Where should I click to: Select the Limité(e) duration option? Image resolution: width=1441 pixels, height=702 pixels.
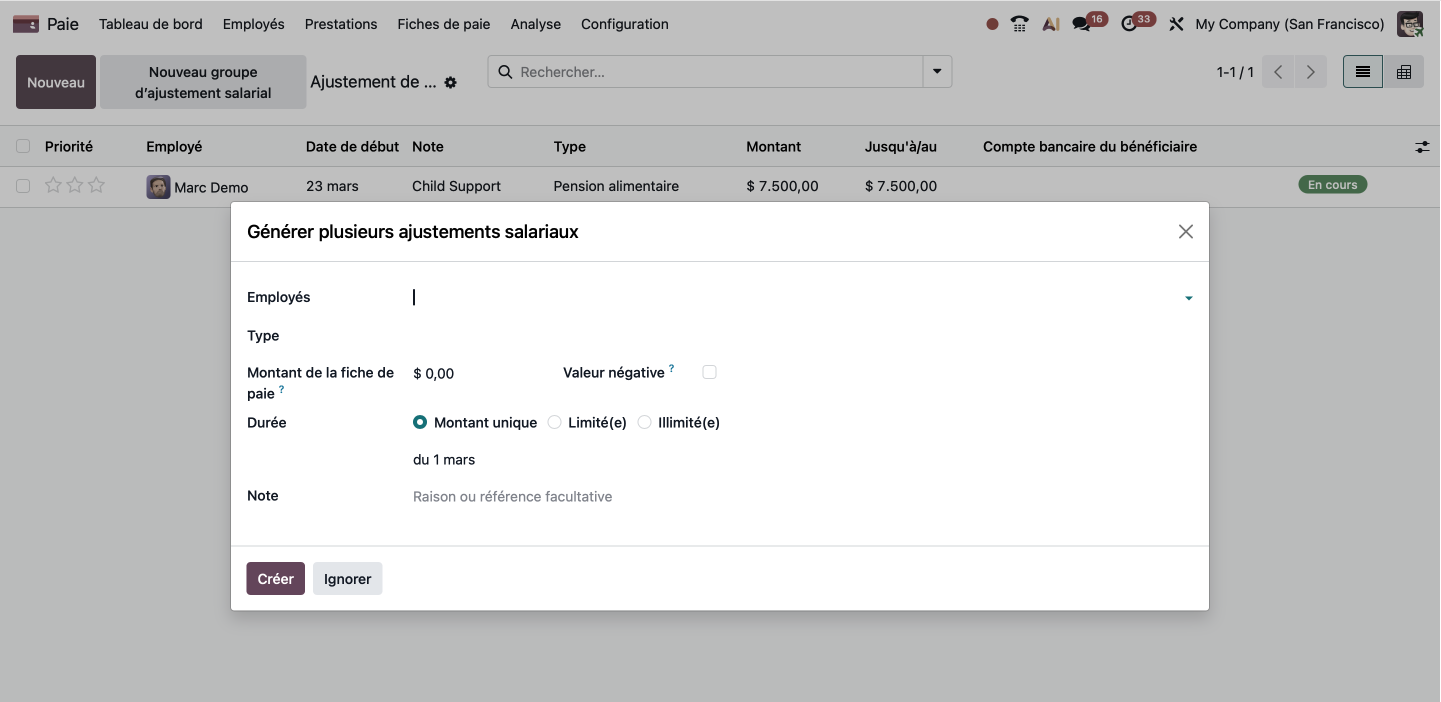555,423
